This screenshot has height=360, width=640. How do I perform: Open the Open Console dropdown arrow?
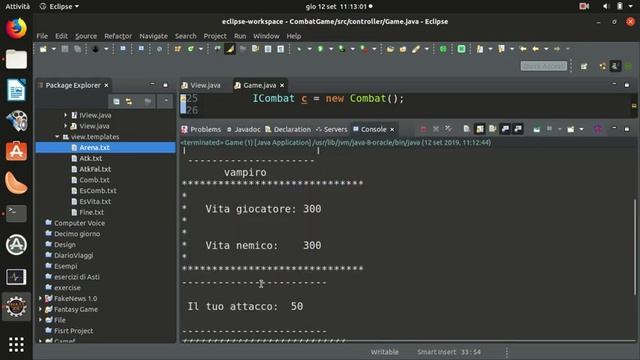[x=581, y=129]
